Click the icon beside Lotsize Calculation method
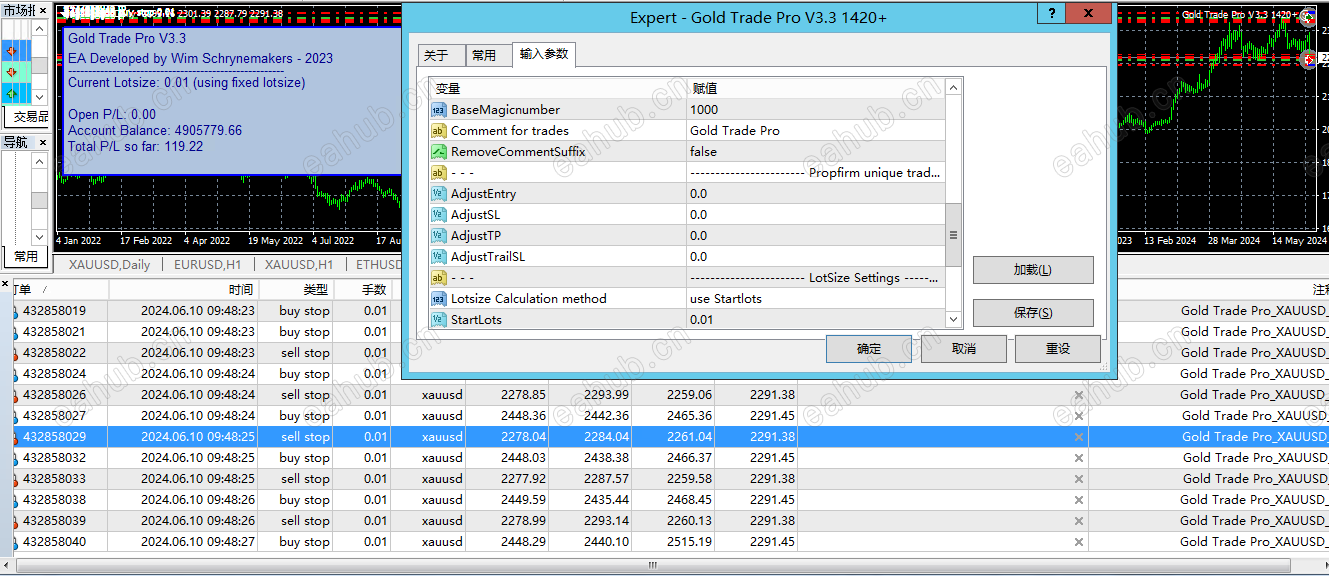 pos(438,299)
